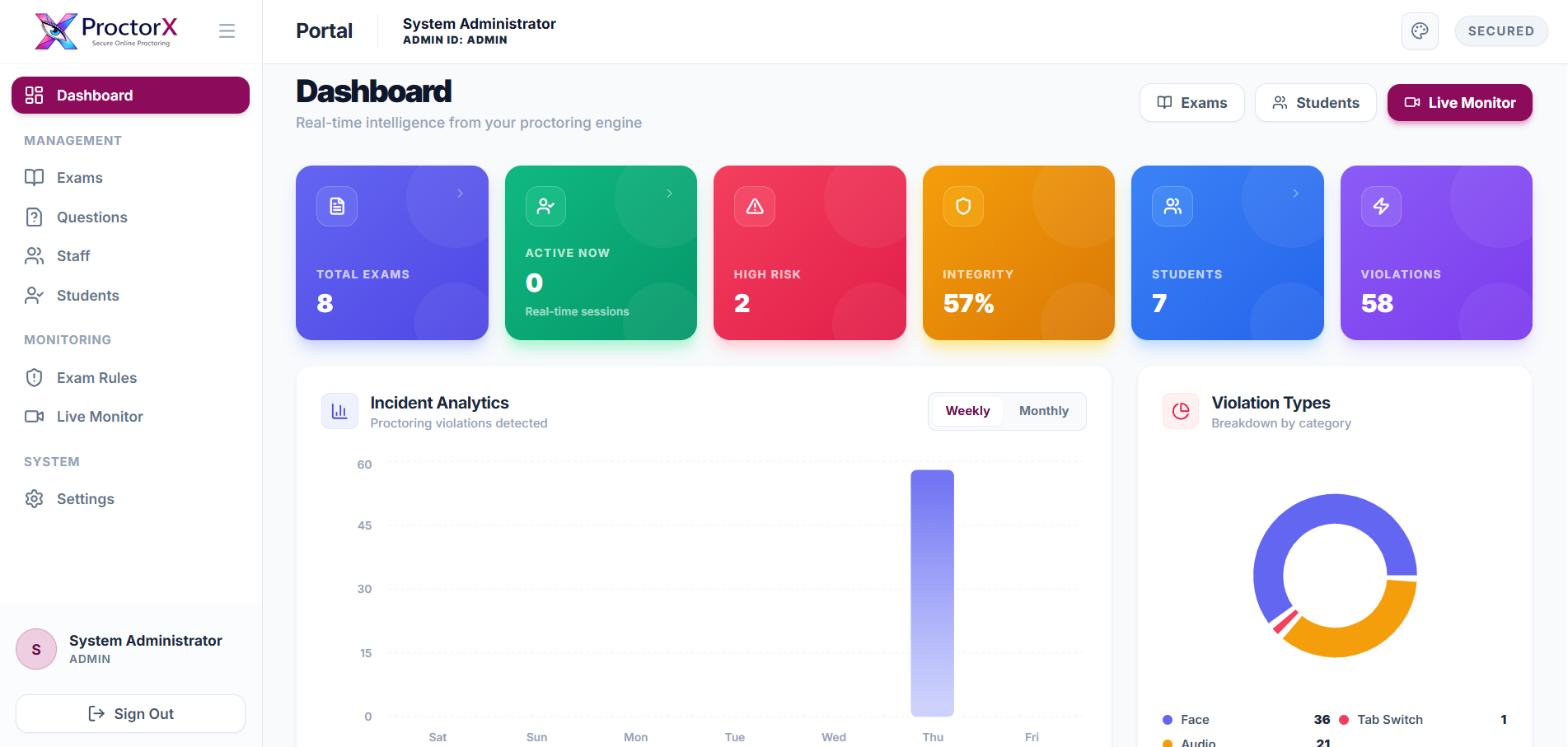The width and height of the screenshot is (1568, 747).
Task: Open the Exam Rules shield icon
Action: (x=34, y=377)
